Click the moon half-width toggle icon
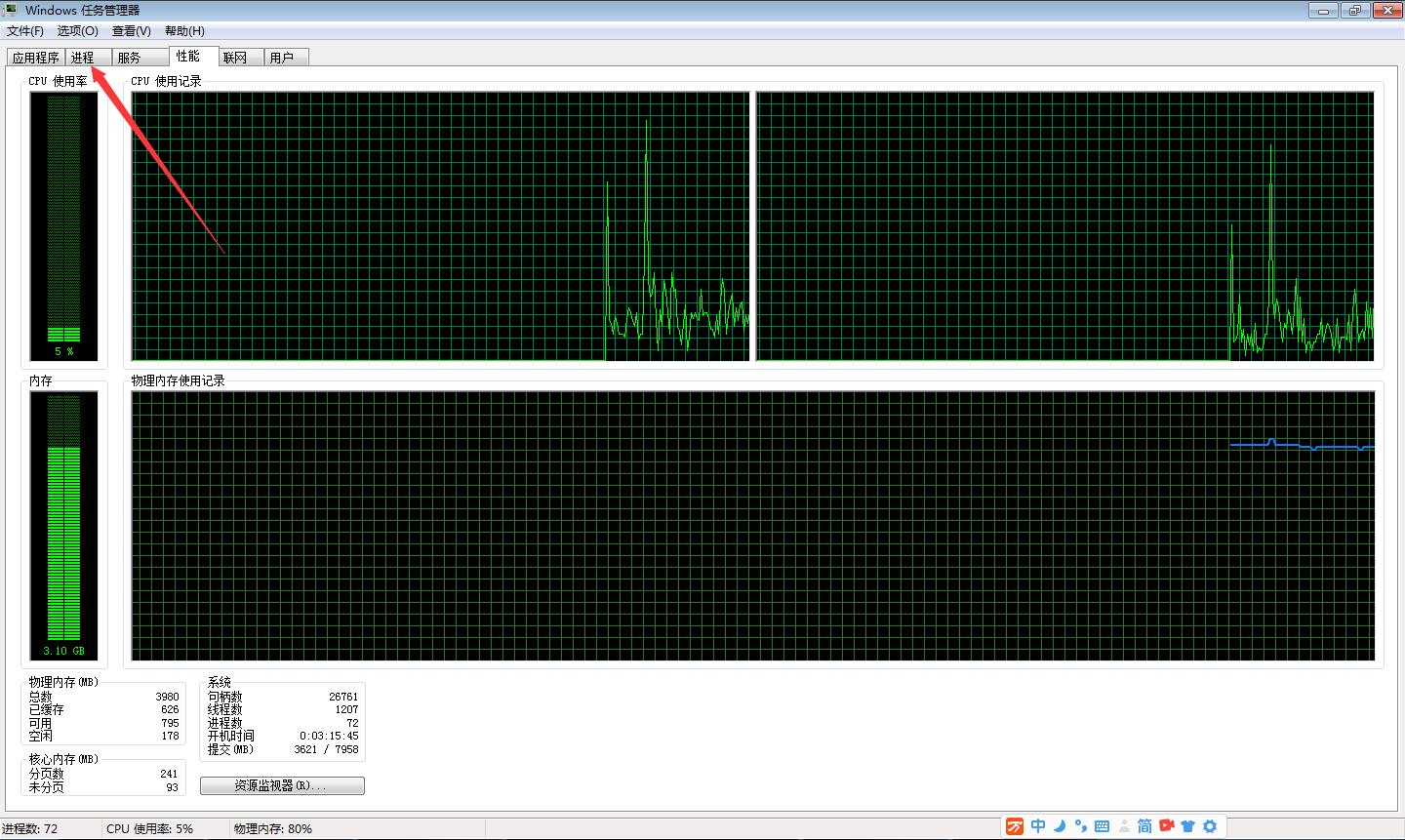 point(1060,826)
